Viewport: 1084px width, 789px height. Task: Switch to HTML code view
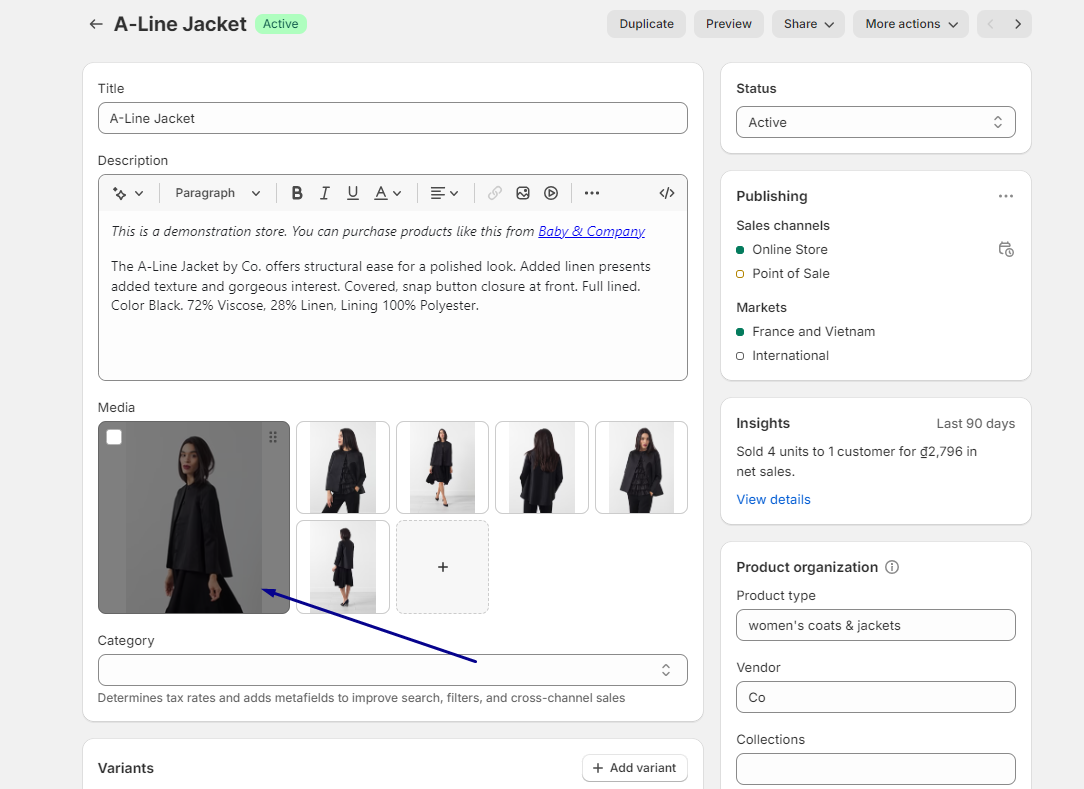click(x=666, y=194)
